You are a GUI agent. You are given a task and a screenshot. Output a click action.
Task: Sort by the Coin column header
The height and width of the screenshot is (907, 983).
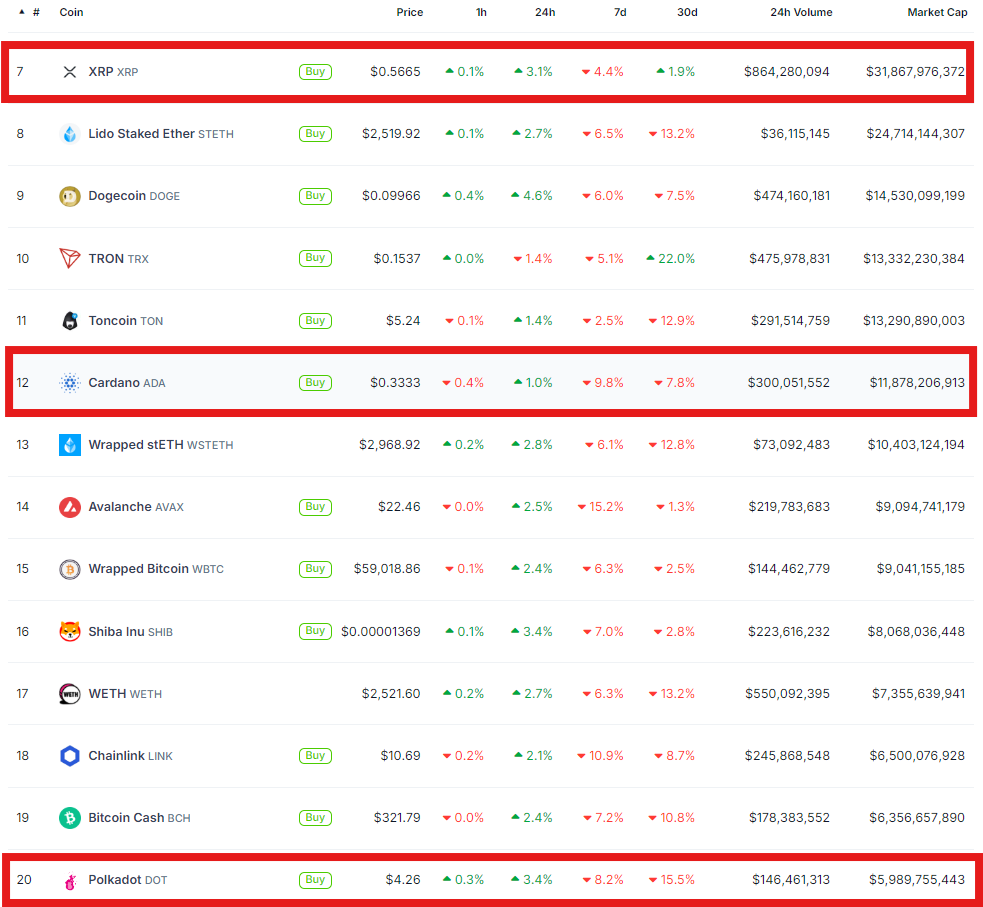tap(71, 12)
